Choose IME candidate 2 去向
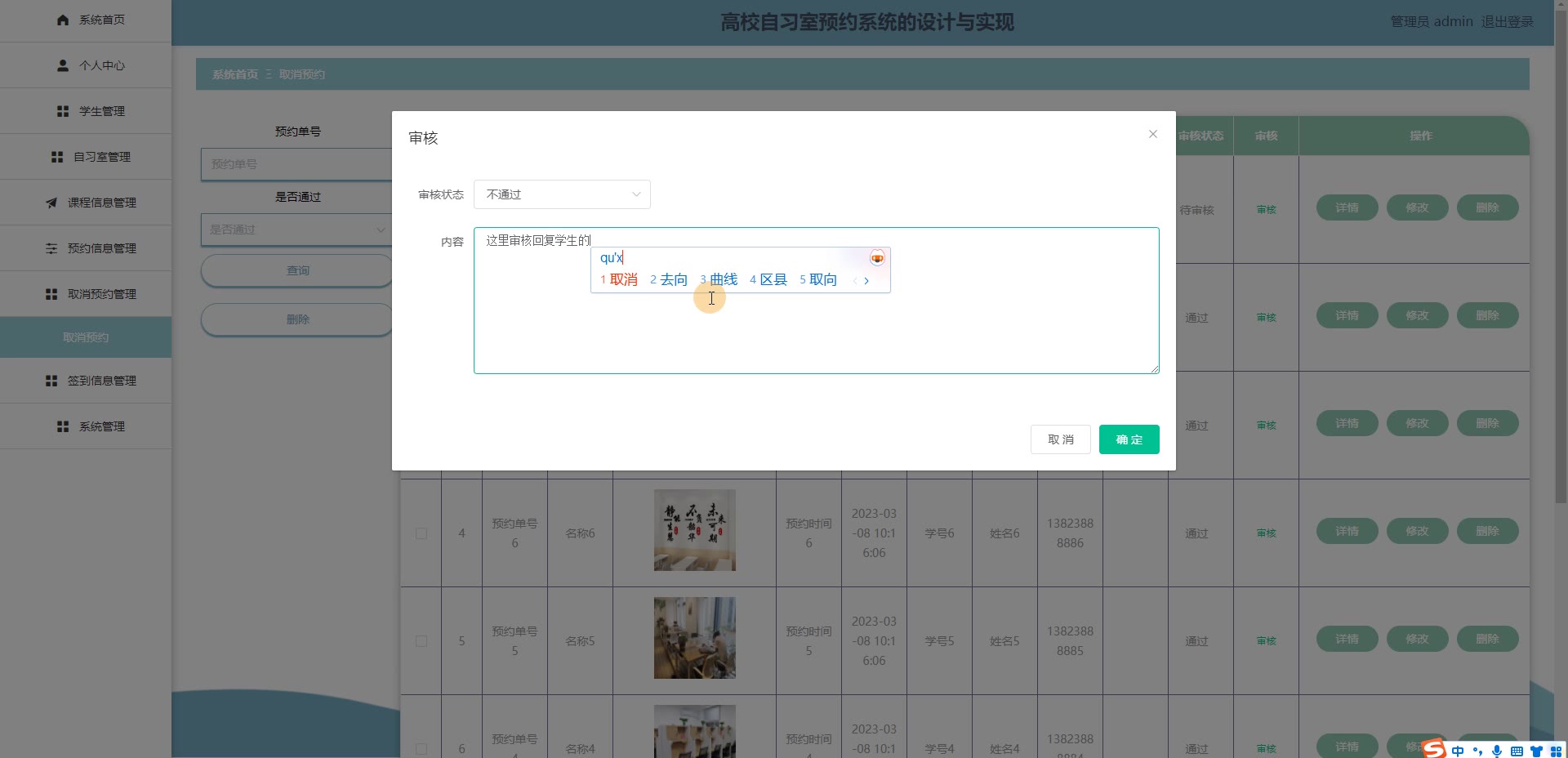Image resolution: width=1568 pixels, height=758 pixels. (669, 280)
